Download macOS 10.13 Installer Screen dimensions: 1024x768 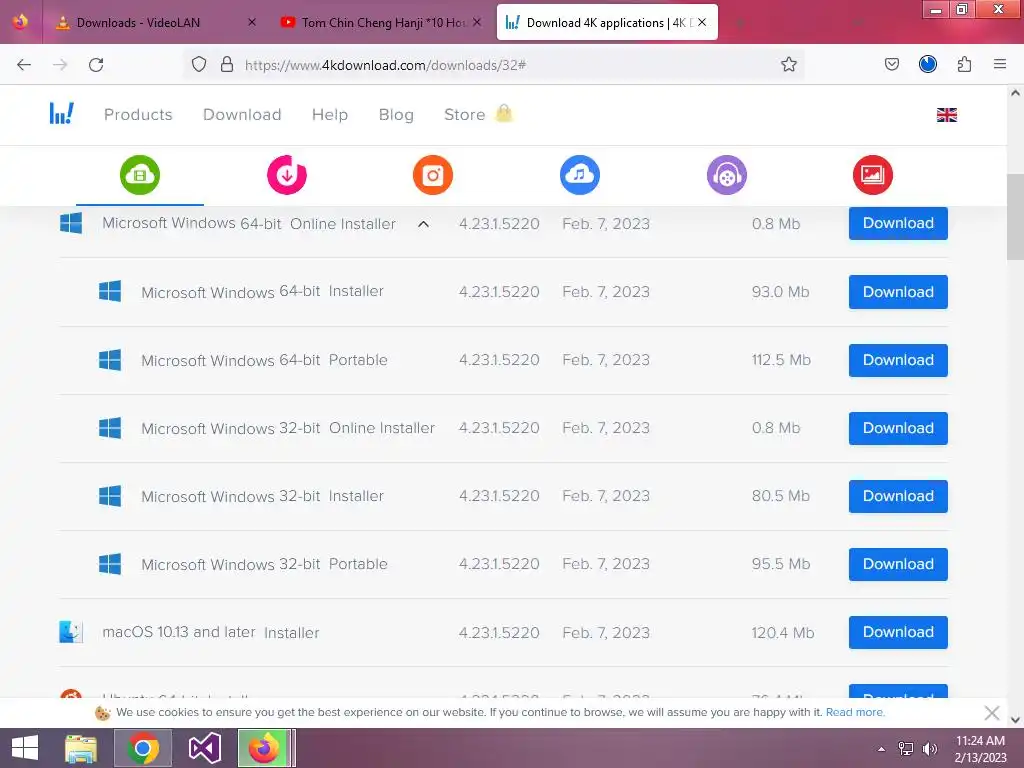898,632
